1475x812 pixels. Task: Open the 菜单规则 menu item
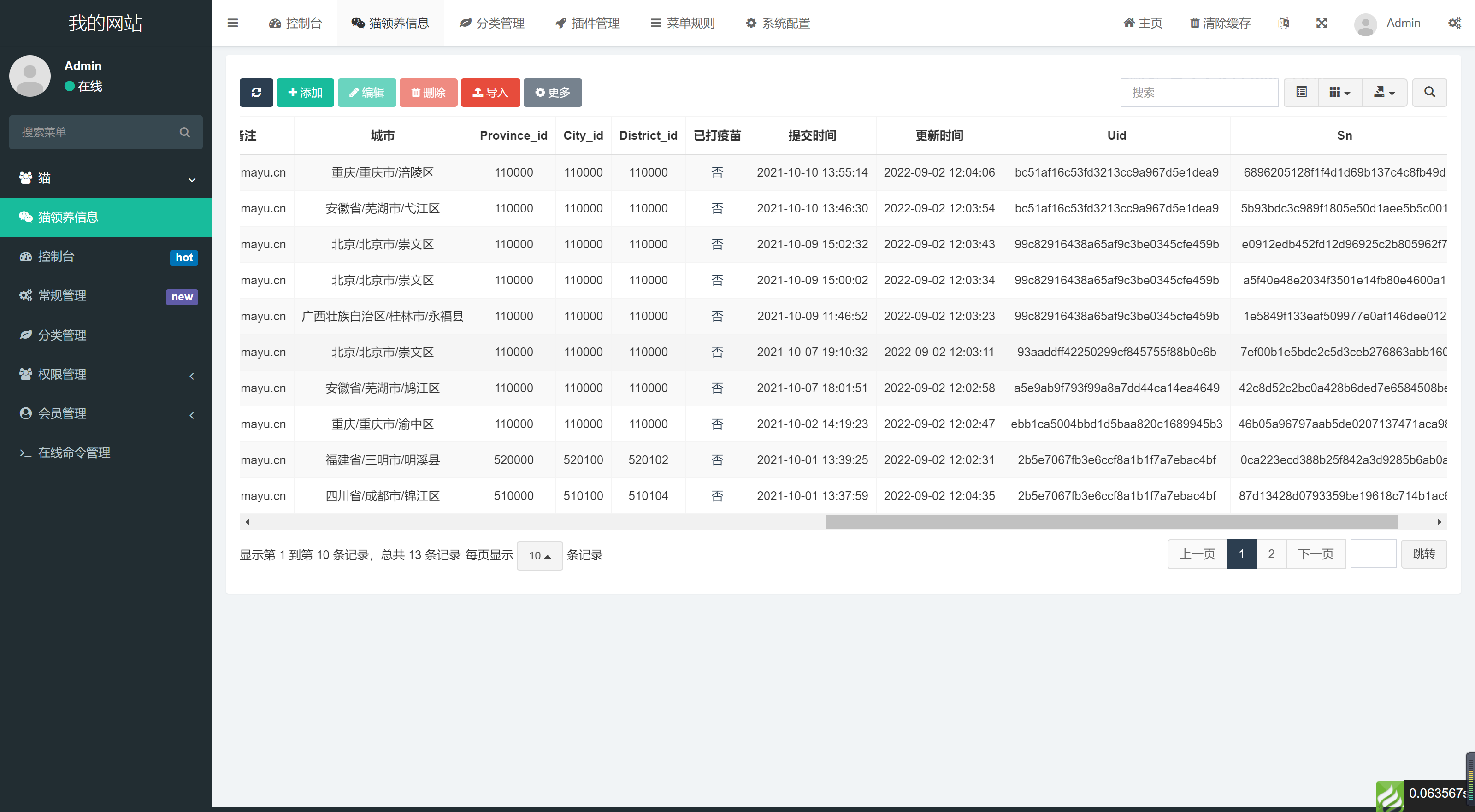[682, 23]
